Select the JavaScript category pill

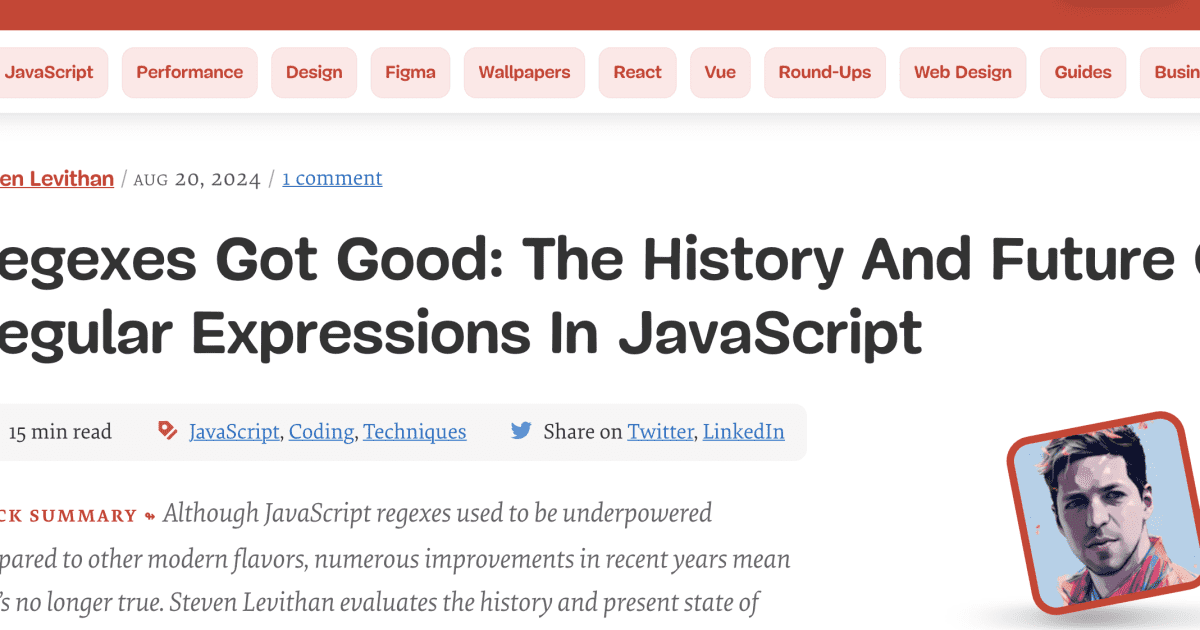click(x=48, y=72)
